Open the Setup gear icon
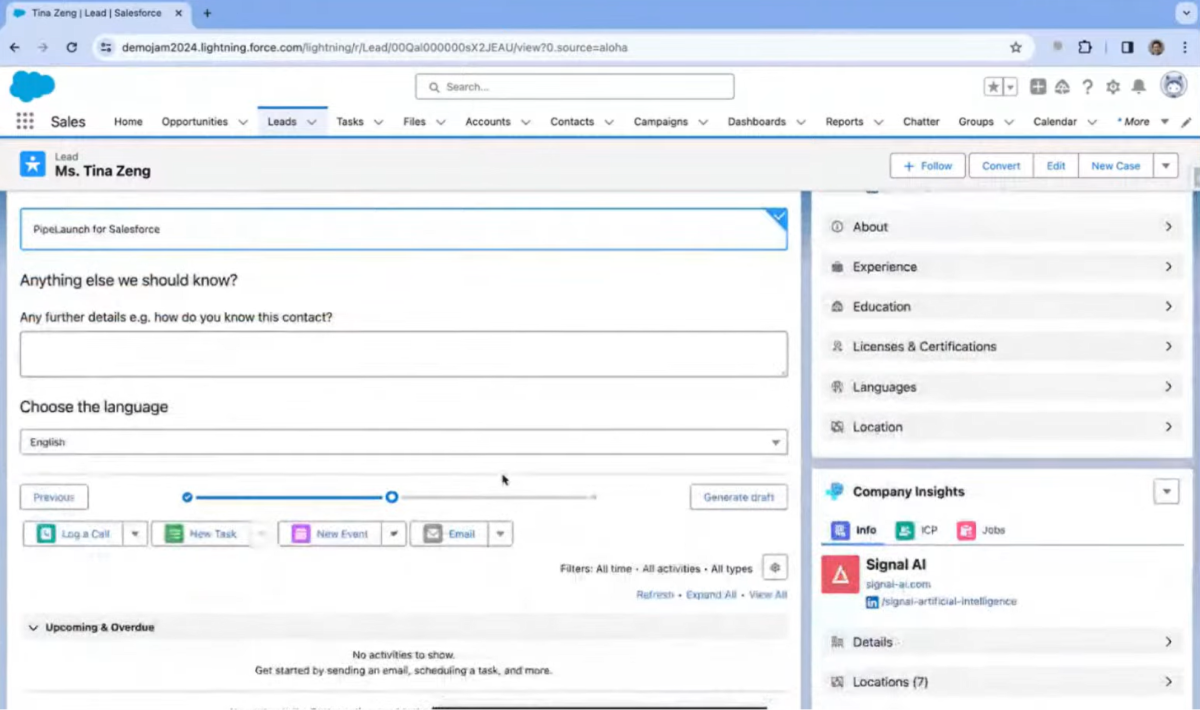This screenshot has width=1200, height=710. point(1113,87)
